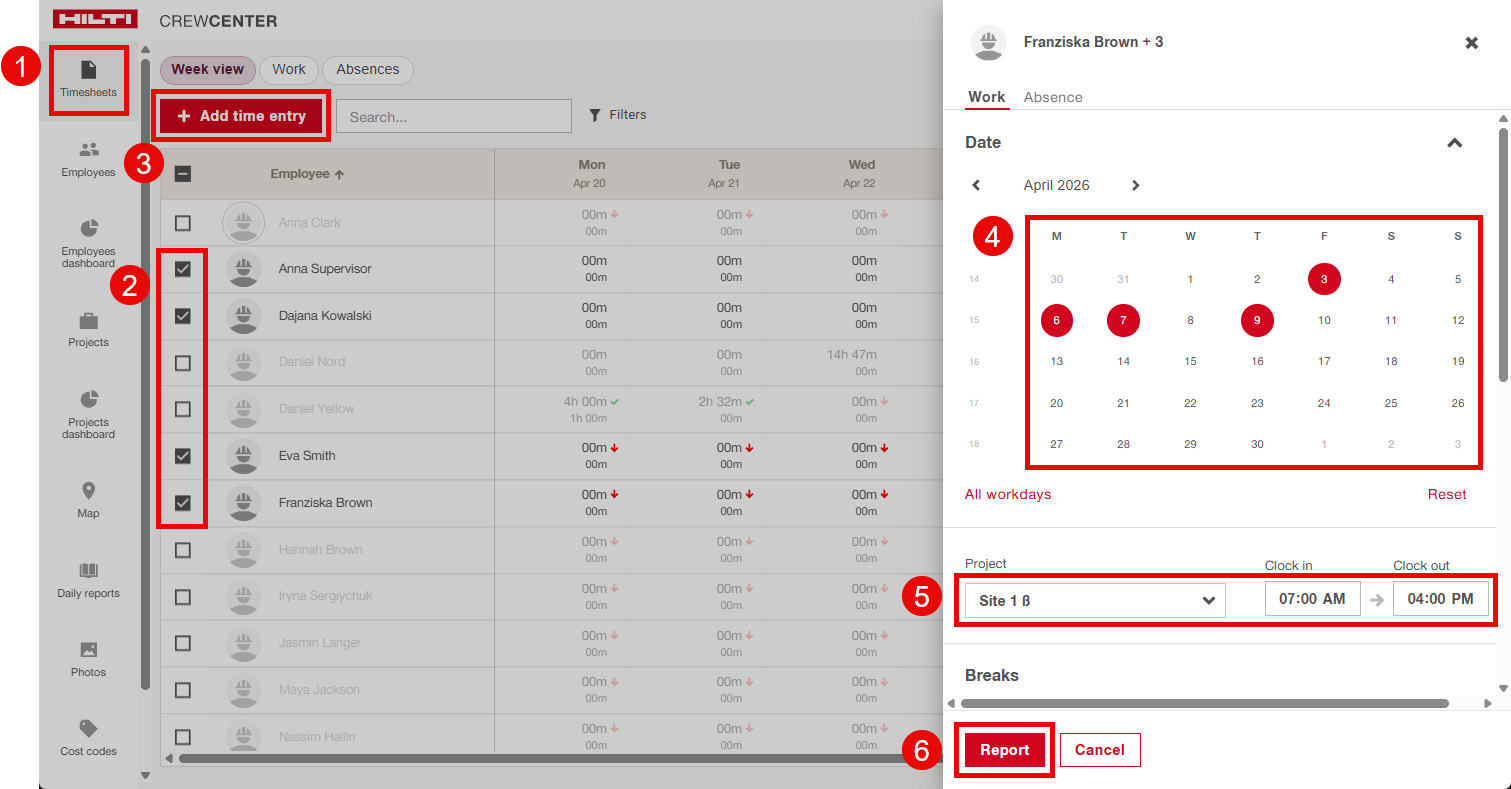Deselect April 6 in the calendar
1511x789 pixels.
[1057, 320]
